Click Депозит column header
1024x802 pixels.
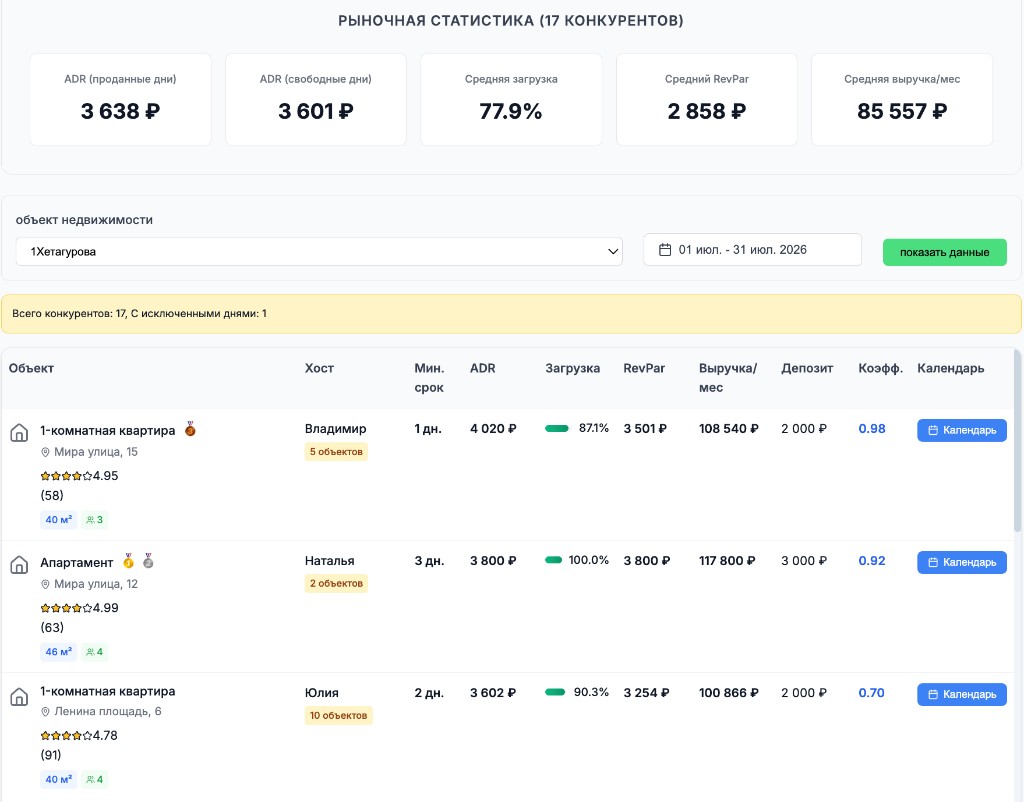click(x=807, y=368)
